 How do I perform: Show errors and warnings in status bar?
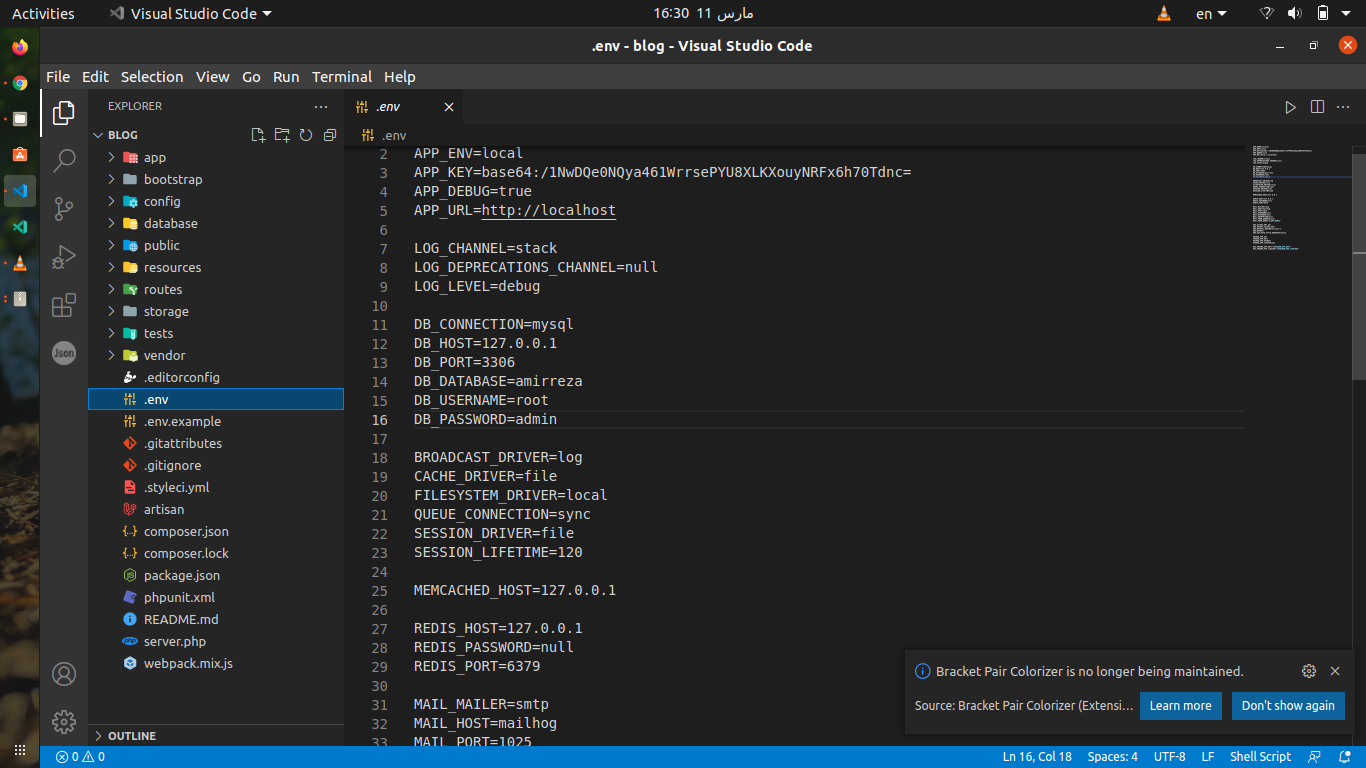tap(80, 757)
